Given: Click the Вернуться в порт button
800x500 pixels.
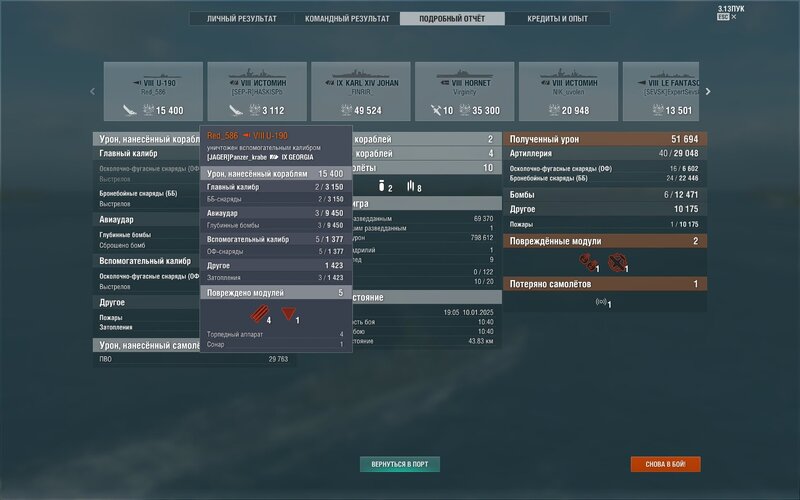Looking at the screenshot, I should click(x=399, y=465).
